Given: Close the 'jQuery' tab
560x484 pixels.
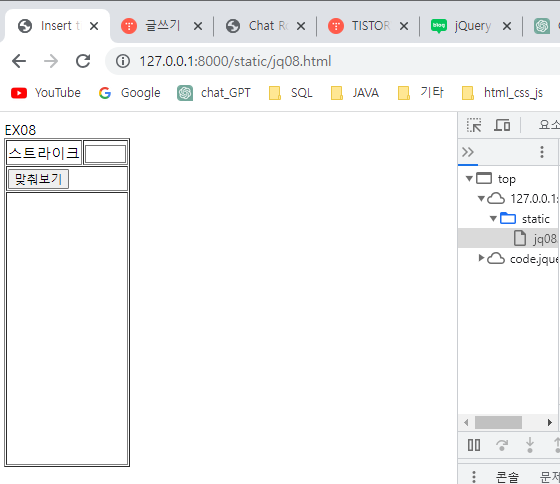Looking at the screenshot, I should (x=507, y=26).
